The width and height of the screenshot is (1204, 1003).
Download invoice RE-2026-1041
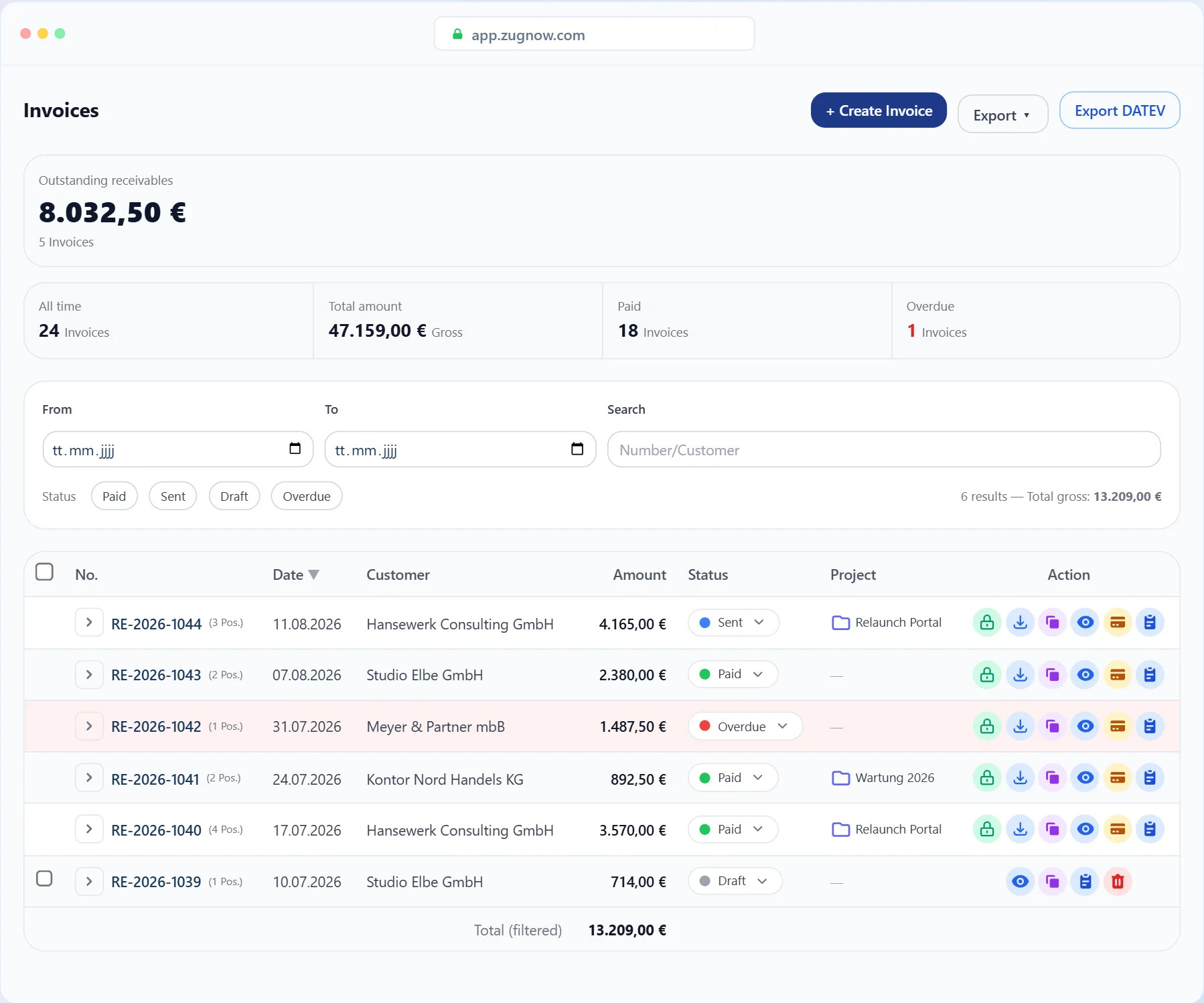(1020, 778)
